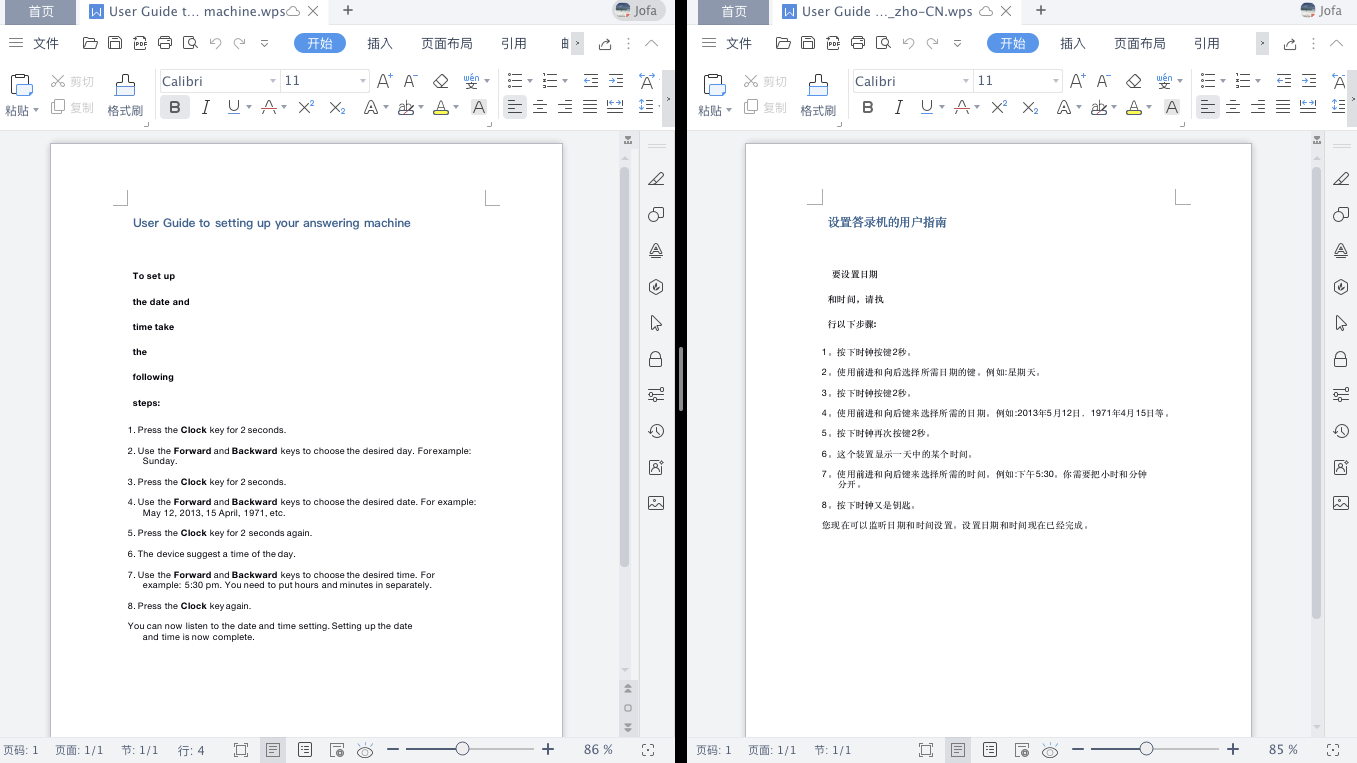Click vertical scrollbar in left document
This screenshot has height=763, width=1357.
pyautogui.click(x=624, y=365)
